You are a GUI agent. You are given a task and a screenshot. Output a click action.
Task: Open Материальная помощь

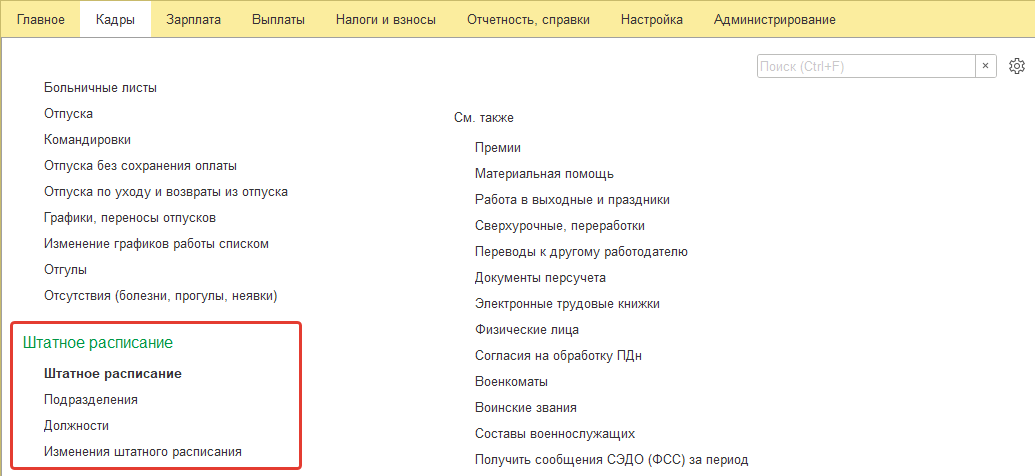(545, 174)
